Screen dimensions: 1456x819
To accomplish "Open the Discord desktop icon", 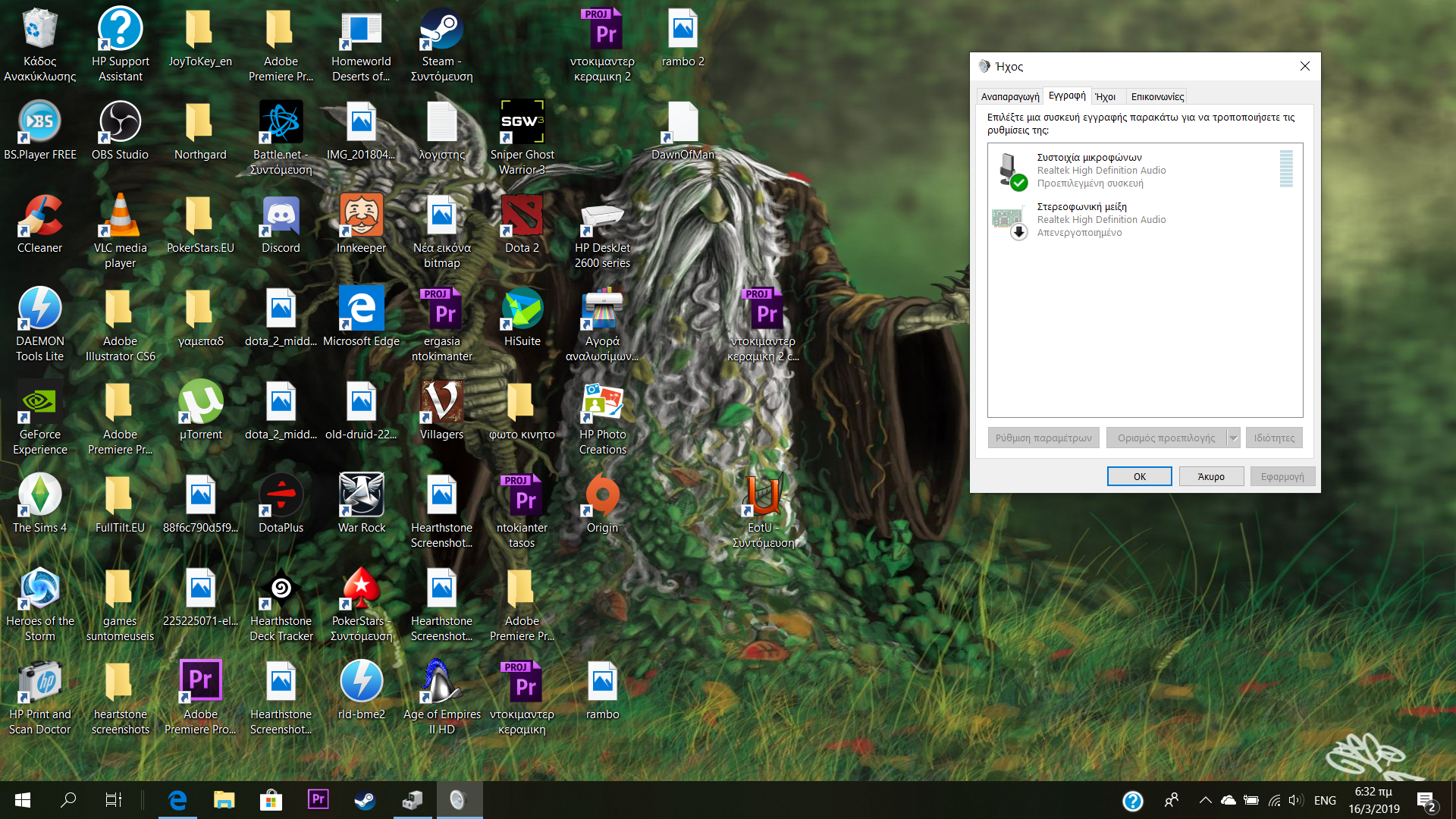I will [281, 224].
